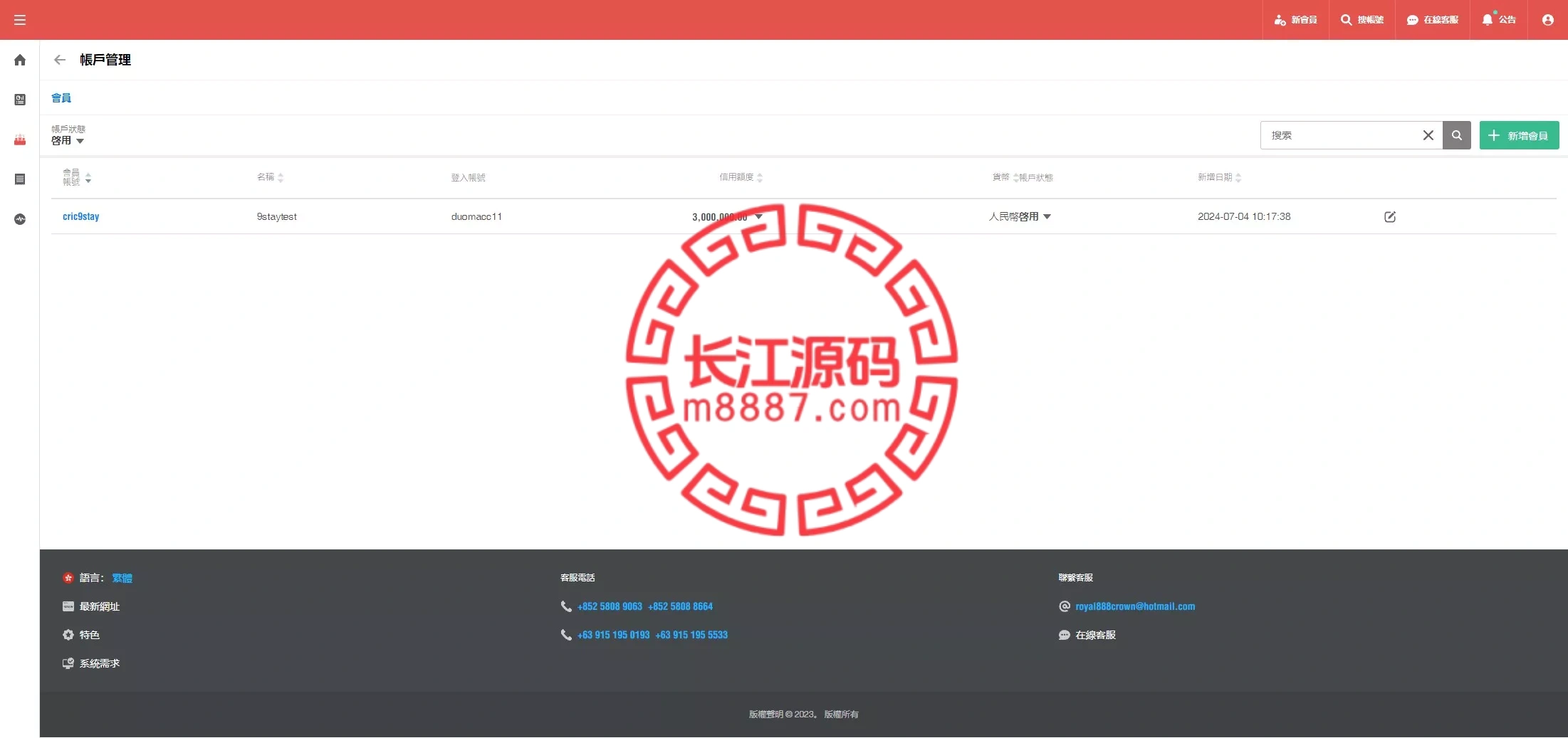Click the duomacc11 login account cell

tap(476, 216)
